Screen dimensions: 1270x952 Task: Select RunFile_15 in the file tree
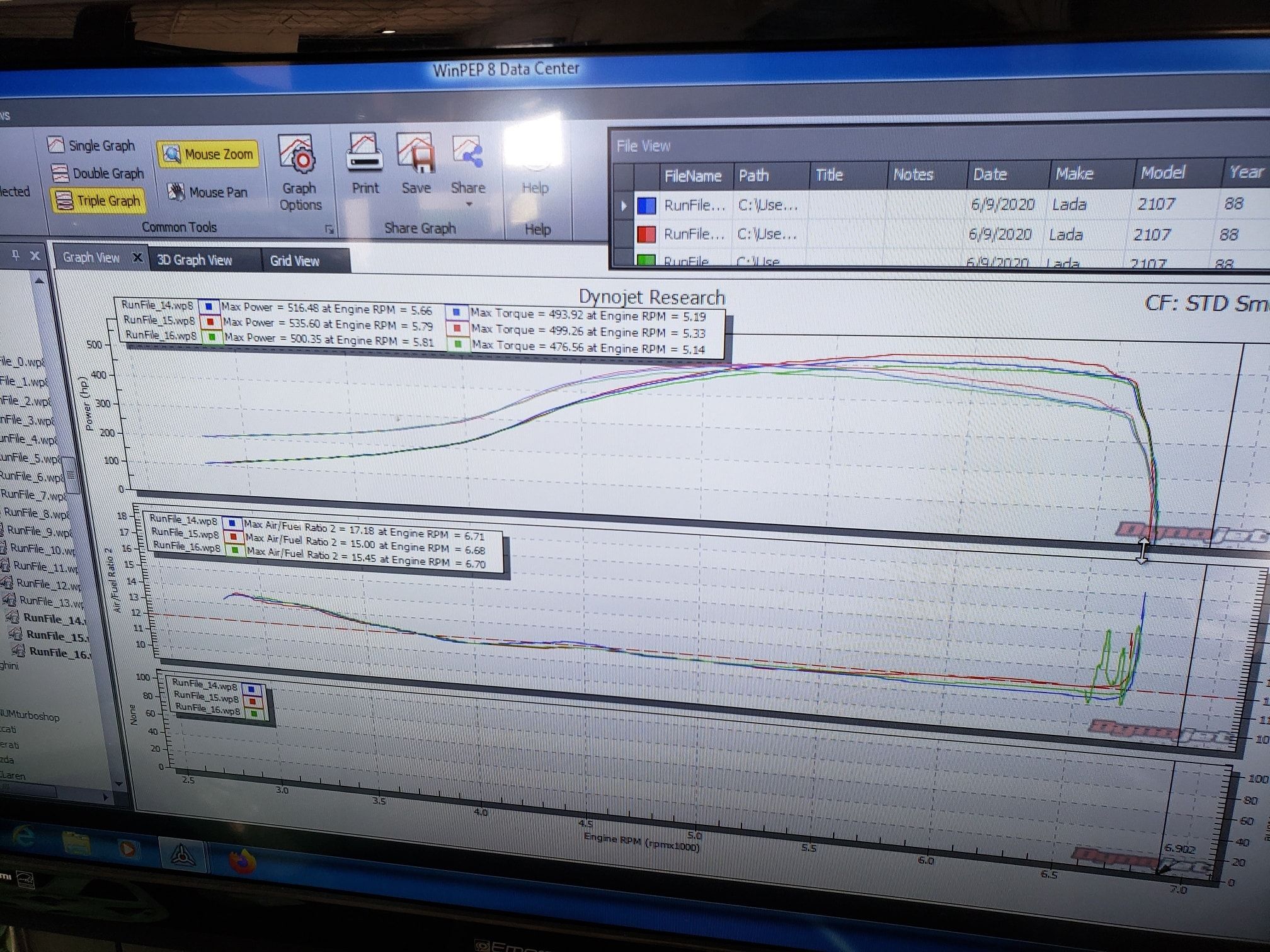58,636
